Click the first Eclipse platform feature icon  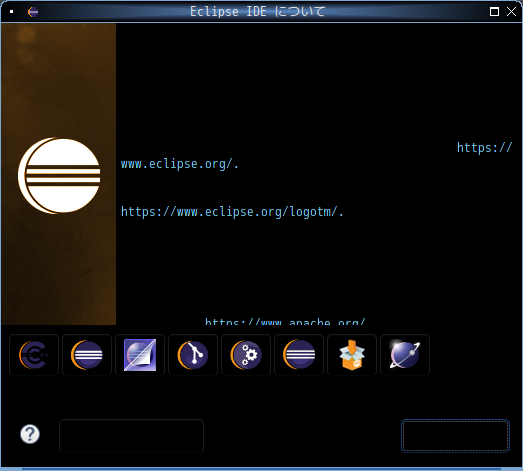pyautogui.click(x=87, y=355)
